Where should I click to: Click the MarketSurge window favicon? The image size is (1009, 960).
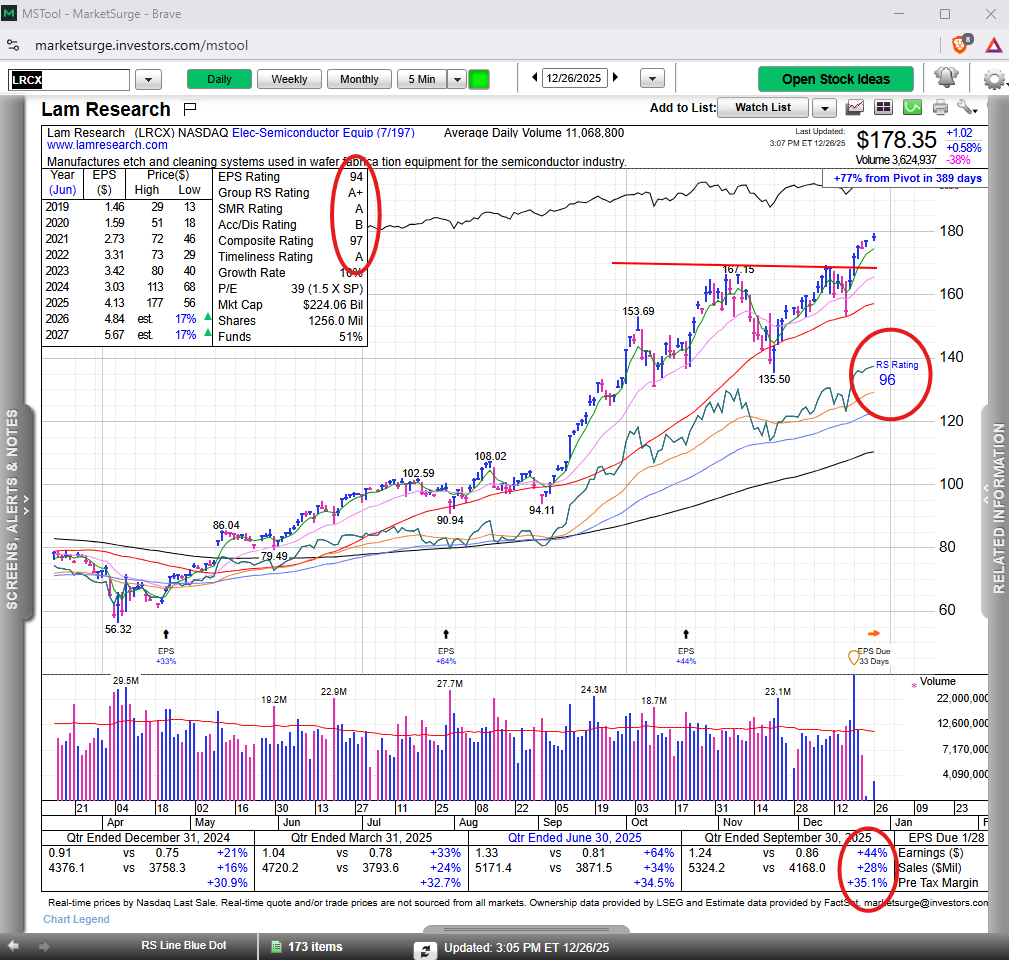coord(9,13)
